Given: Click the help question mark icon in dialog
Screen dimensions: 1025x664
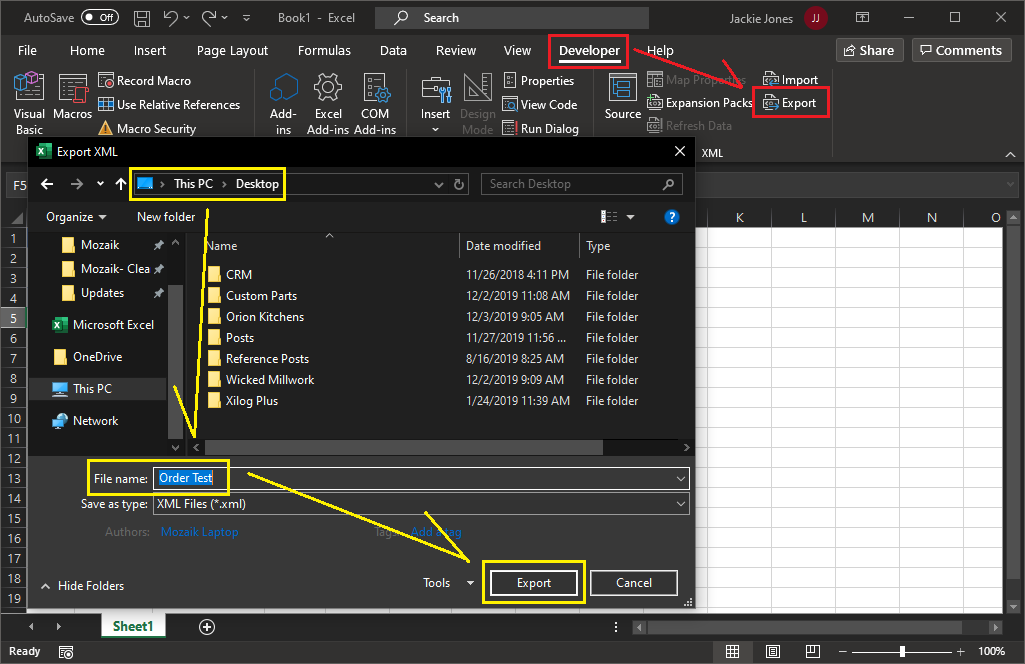Looking at the screenshot, I should [x=672, y=217].
